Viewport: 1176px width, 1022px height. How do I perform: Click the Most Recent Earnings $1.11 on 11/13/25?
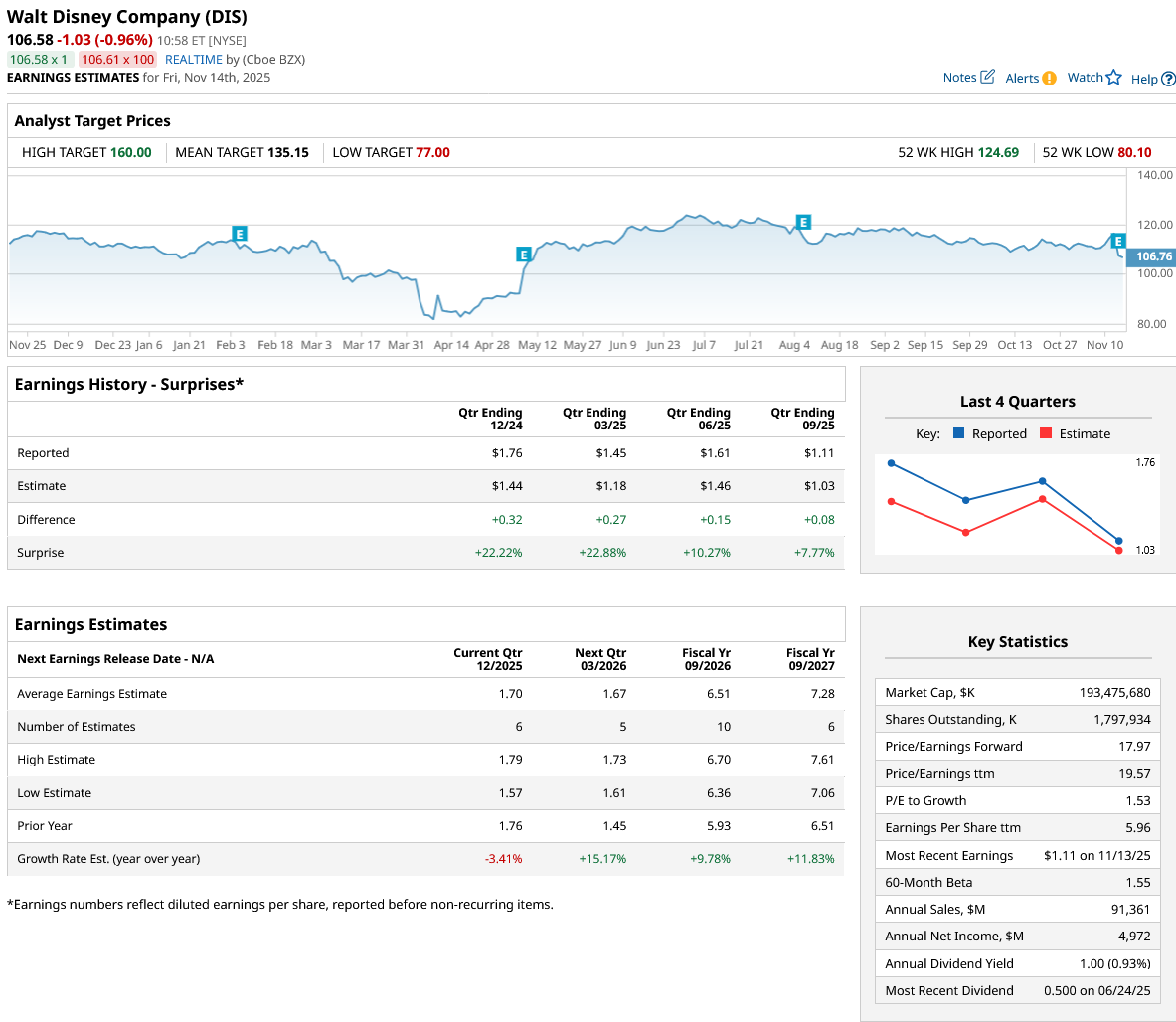pyautogui.click(x=1097, y=856)
